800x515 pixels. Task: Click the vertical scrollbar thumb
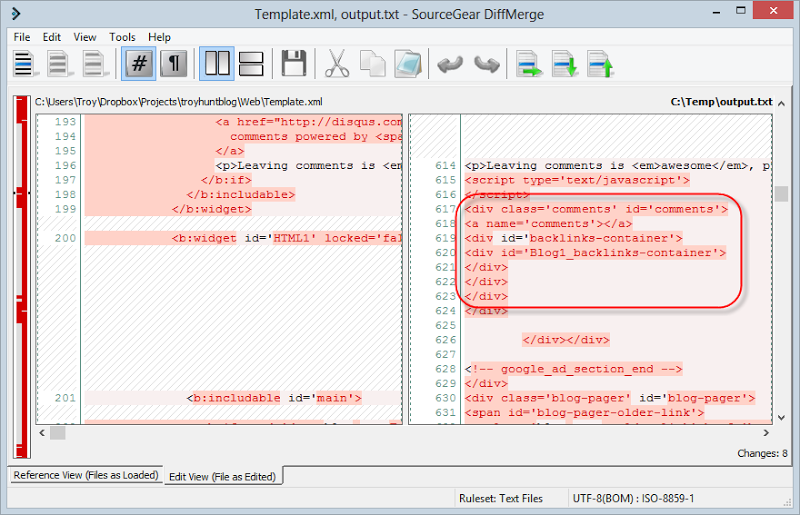point(781,194)
